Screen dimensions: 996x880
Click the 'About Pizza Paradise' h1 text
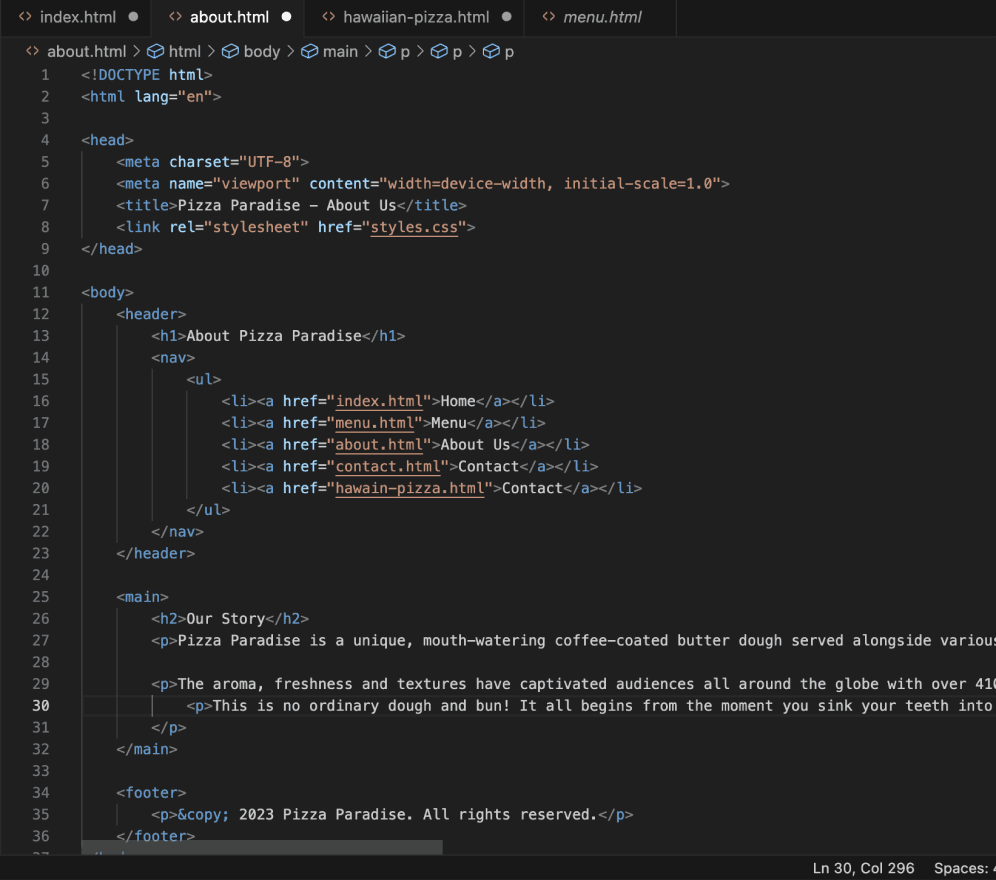pos(274,336)
